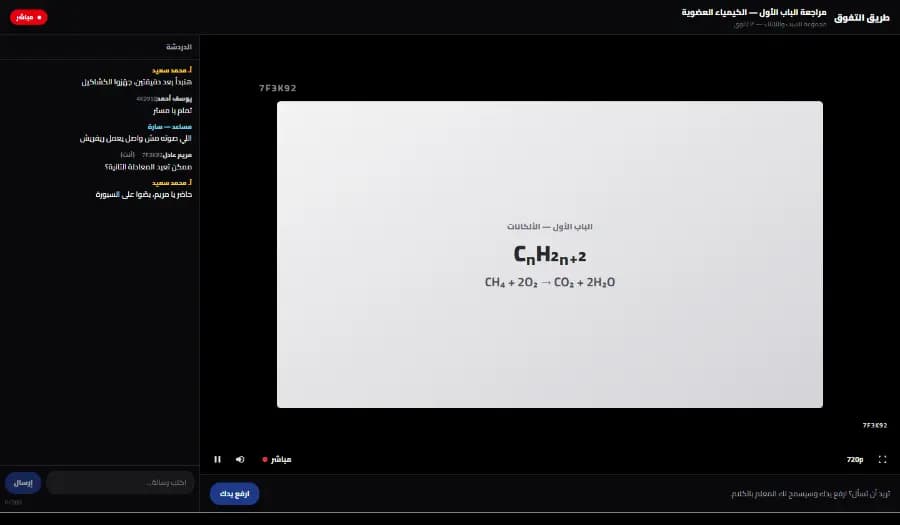Viewport: 900px width, 525px height.
Task: Click sender name مريم عادل in chat
Action: [x=177, y=154]
